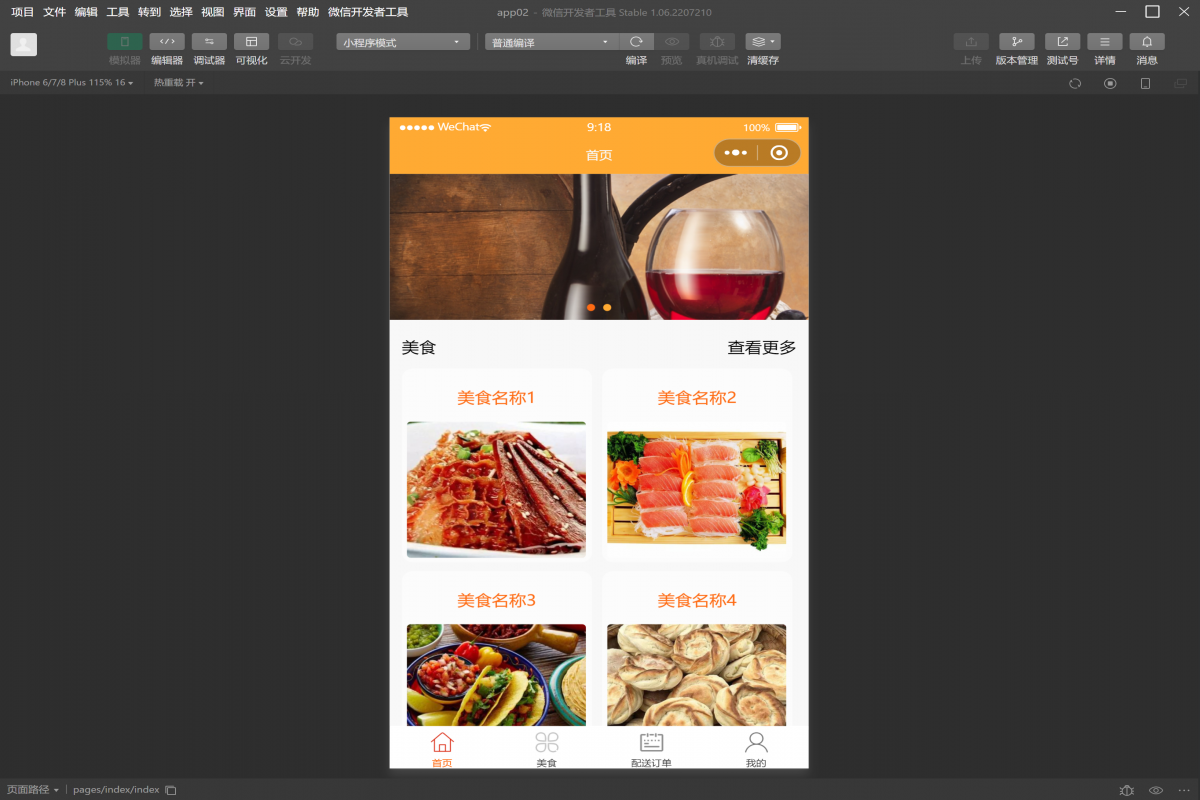Open the 普通编译 compile mode dropdown

point(551,42)
